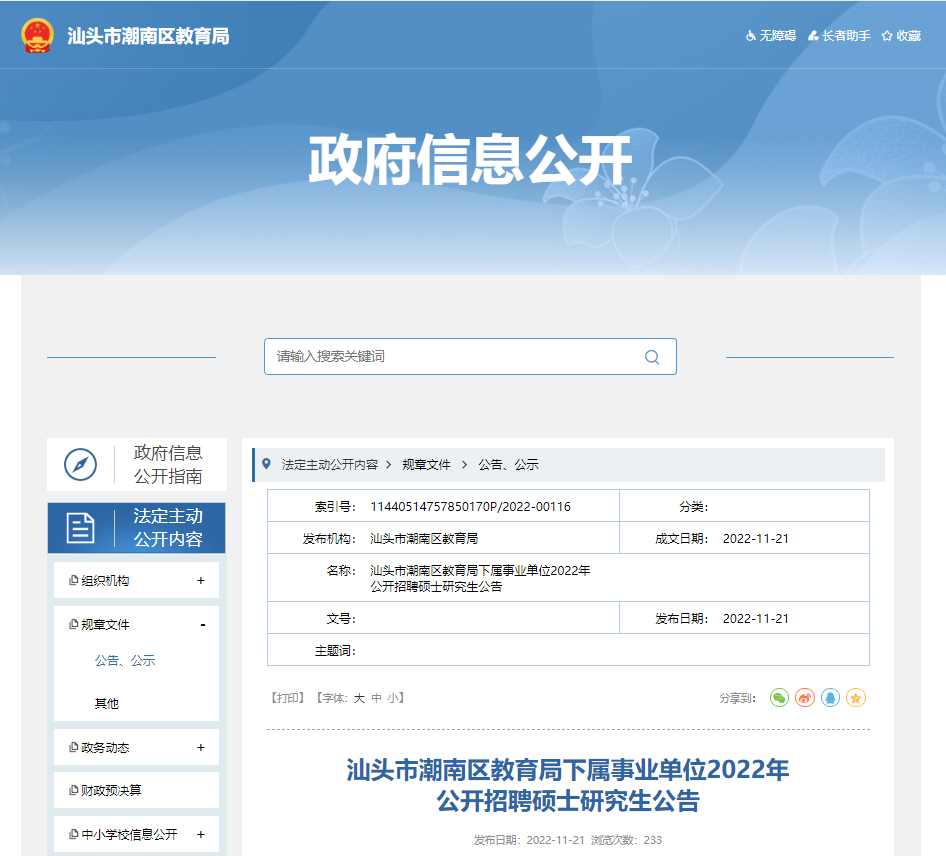946x856 pixels.
Task: Click the 主题词 label
Action: [x=335, y=651]
